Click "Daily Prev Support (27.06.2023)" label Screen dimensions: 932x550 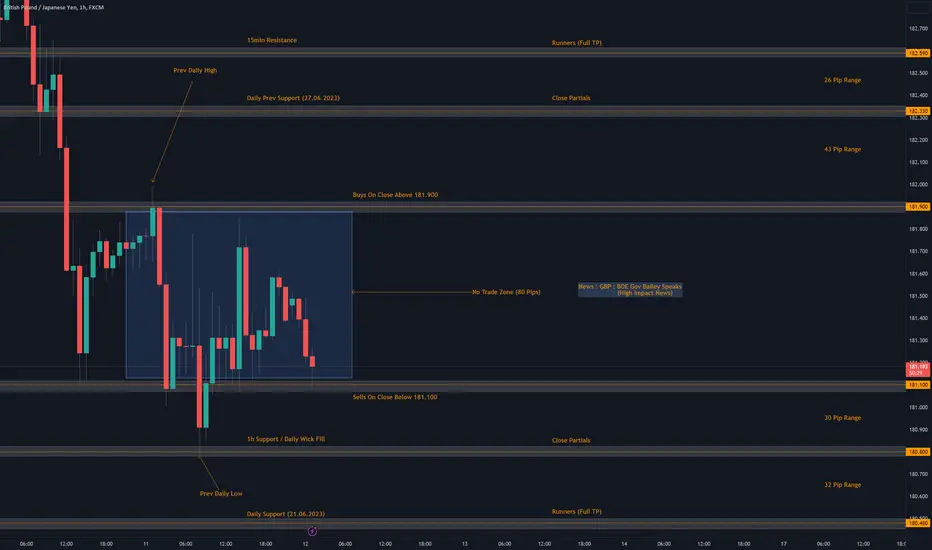(293, 98)
